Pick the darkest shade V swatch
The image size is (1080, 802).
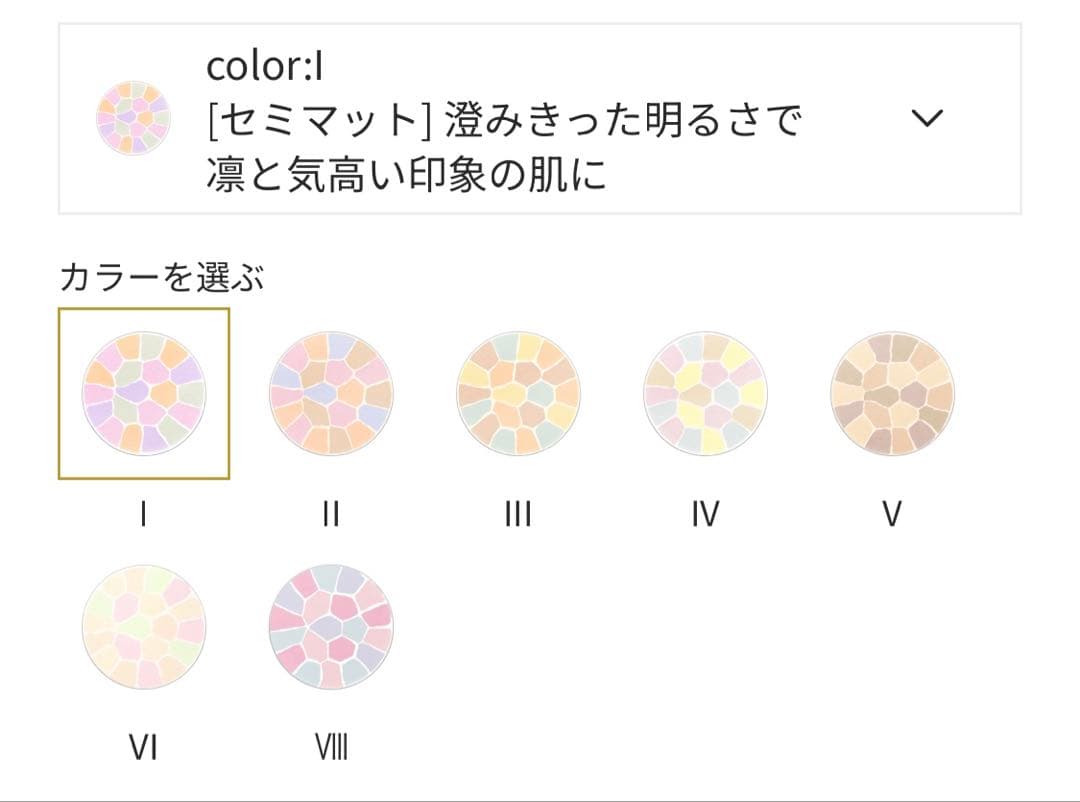893,393
